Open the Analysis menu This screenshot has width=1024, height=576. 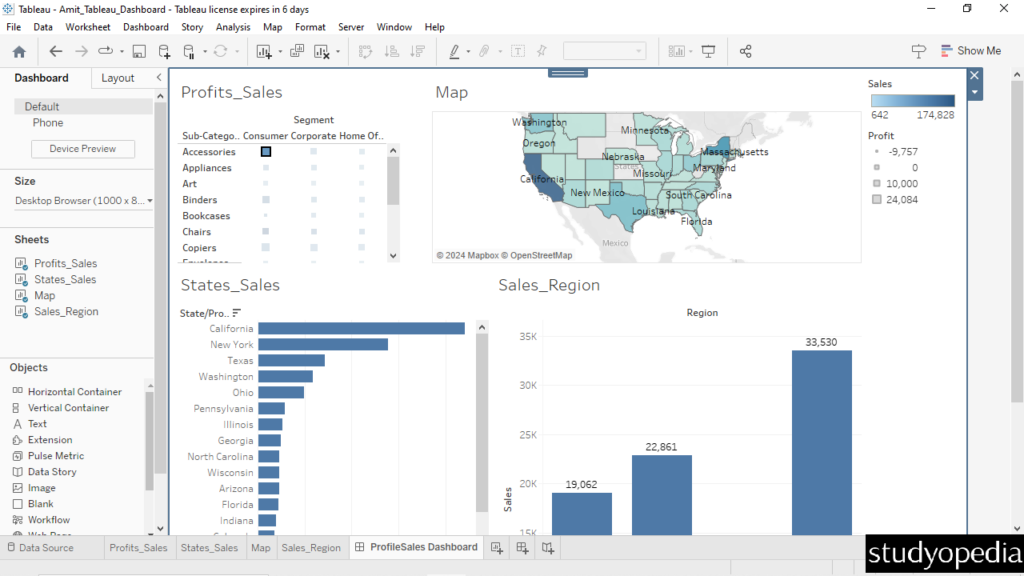point(233,27)
